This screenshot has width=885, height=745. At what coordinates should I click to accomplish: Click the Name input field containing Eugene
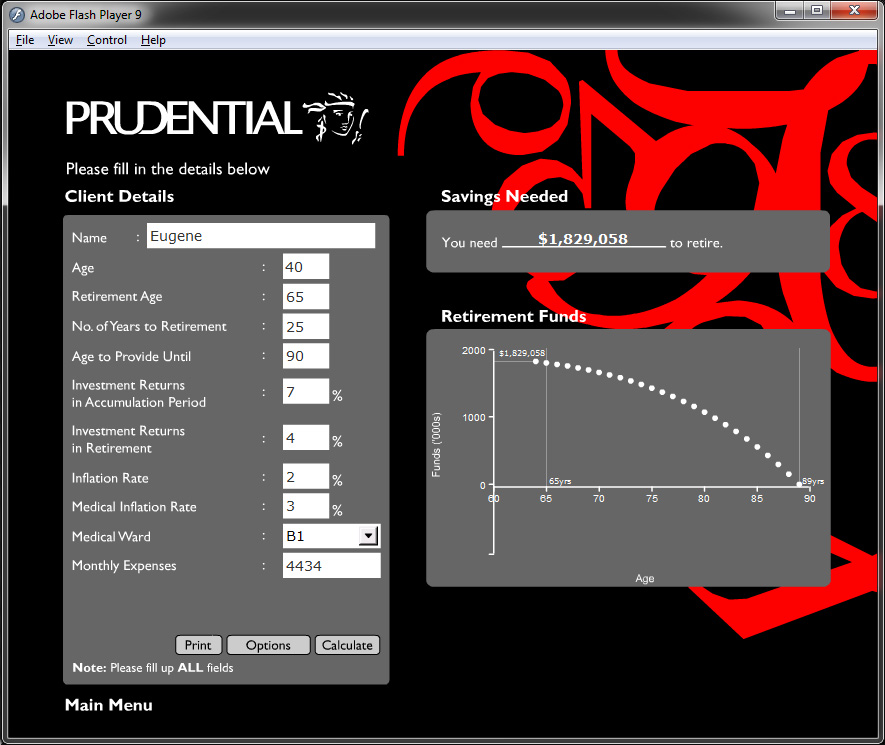[x=261, y=236]
